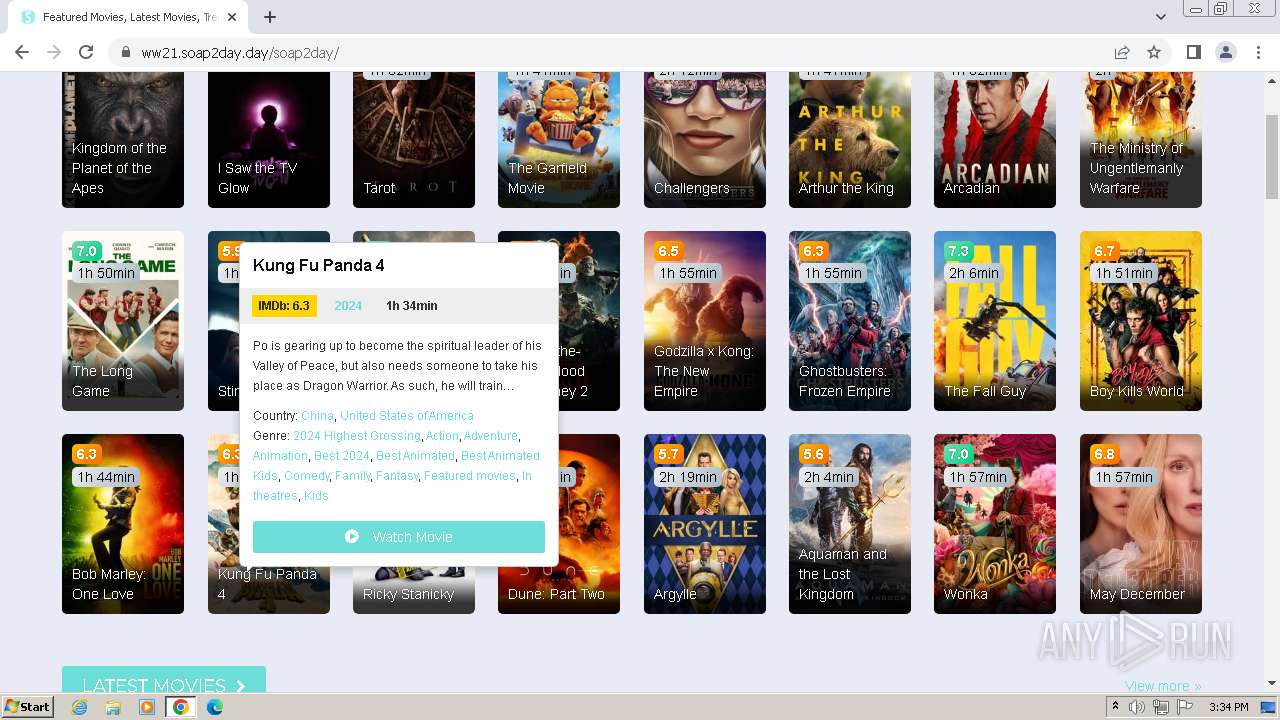The width and height of the screenshot is (1280, 720).
Task: Open the United States of America link
Action: click(407, 416)
